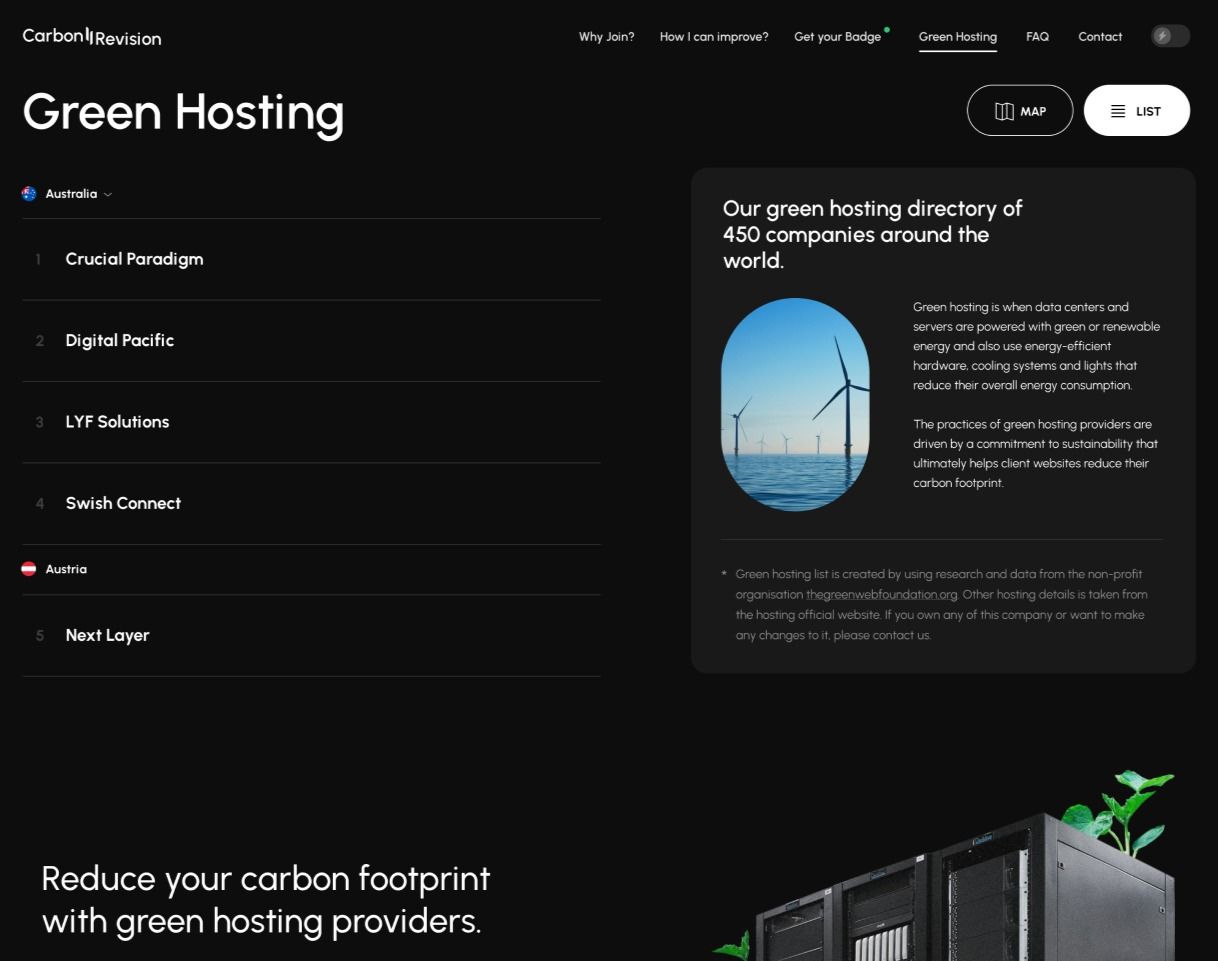Click the Carbon Revision logo
This screenshot has height=961, width=1218.
pos(91,36)
